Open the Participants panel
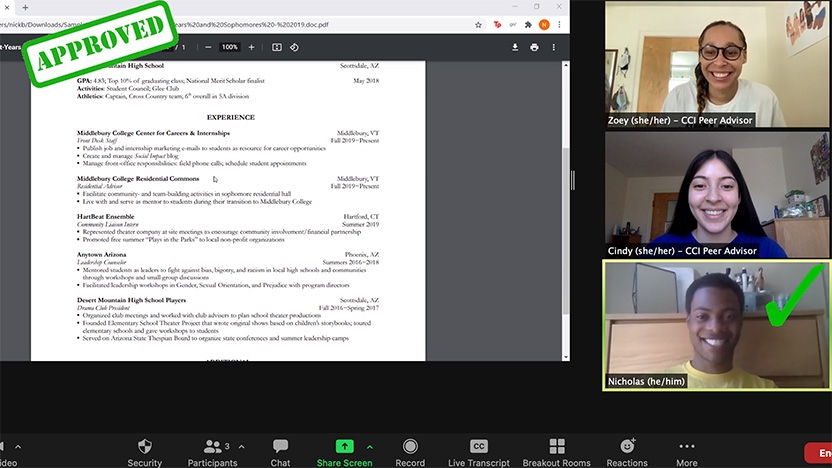 212,453
